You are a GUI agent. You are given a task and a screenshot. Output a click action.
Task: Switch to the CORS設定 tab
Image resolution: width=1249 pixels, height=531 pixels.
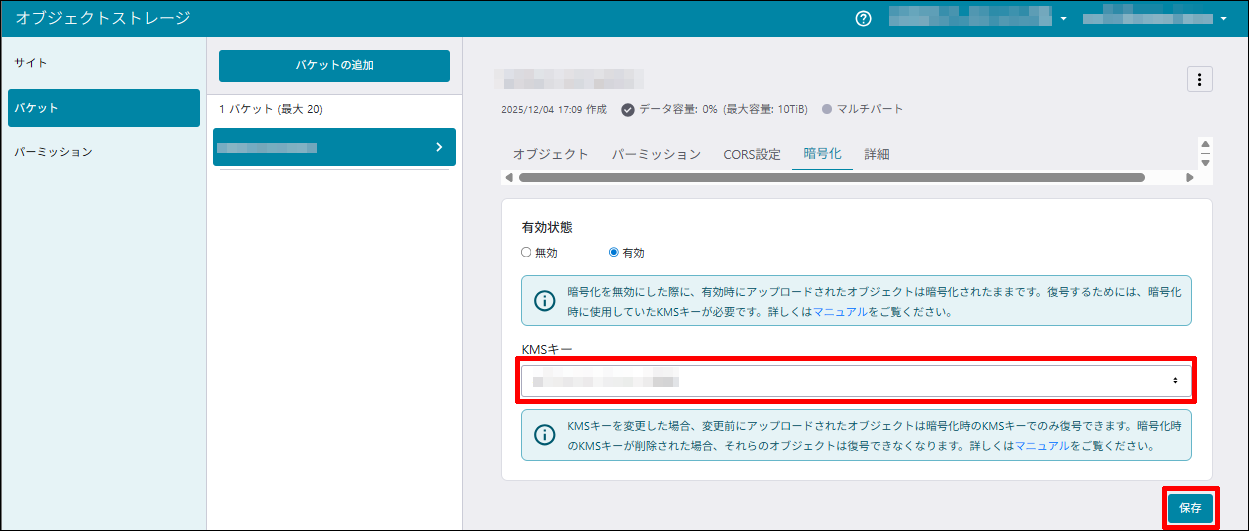pyautogui.click(x=752, y=154)
